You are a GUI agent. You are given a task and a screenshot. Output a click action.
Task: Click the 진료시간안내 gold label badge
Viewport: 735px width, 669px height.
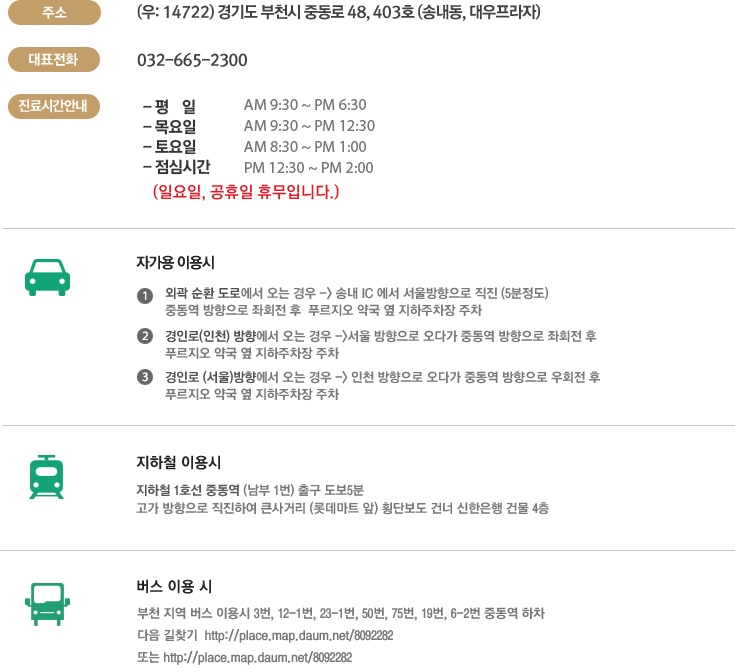tap(54, 106)
